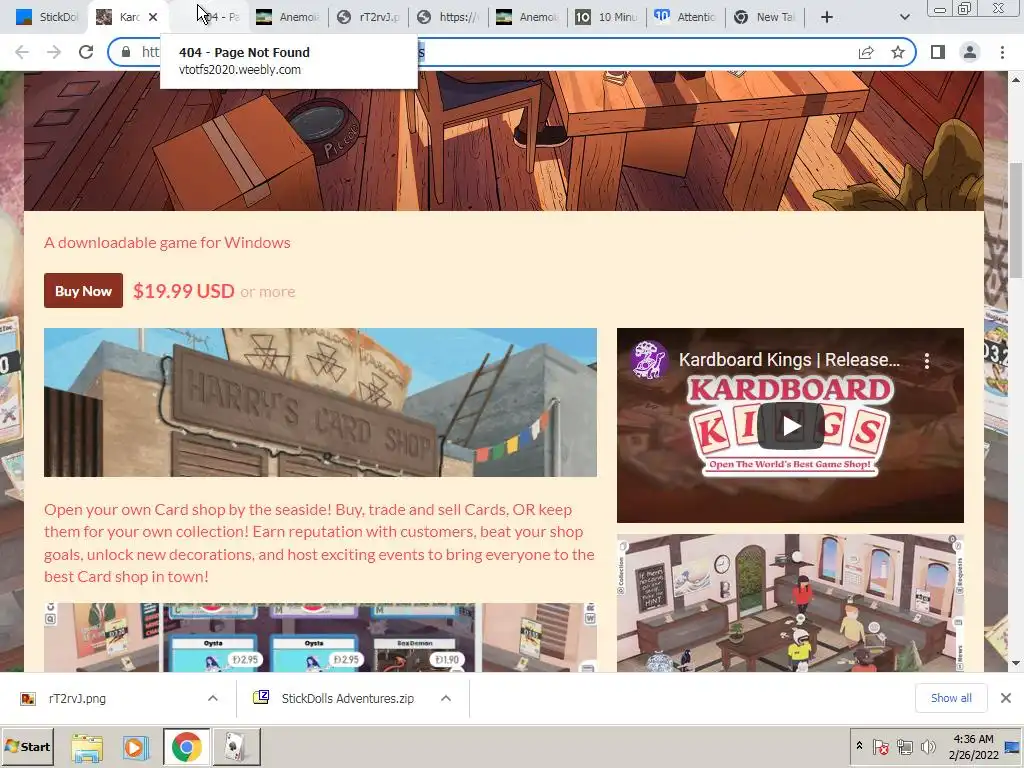The width and height of the screenshot is (1024, 768).
Task: Share this page via address bar icon
Action: tap(866, 52)
